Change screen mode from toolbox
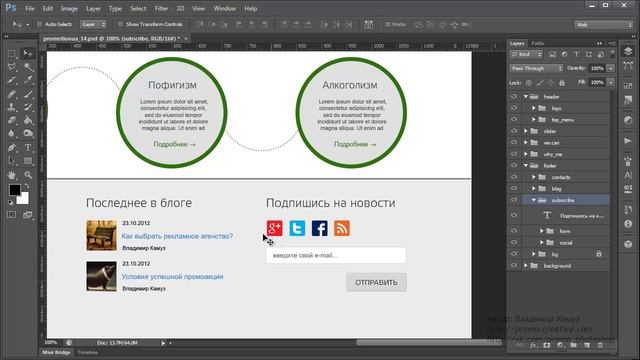The width and height of the screenshot is (640, 360). (x=28, y=215)
